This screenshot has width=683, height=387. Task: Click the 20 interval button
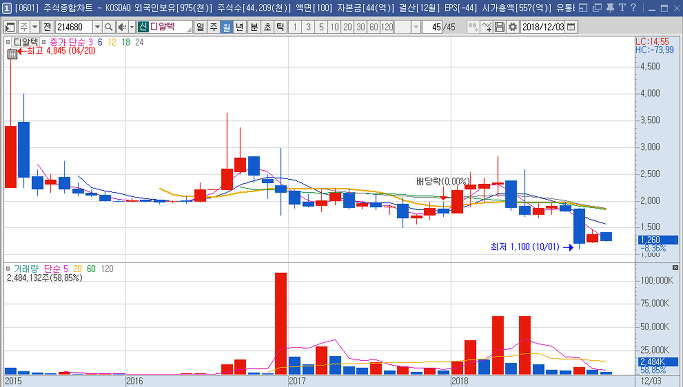tap(347, 27)
